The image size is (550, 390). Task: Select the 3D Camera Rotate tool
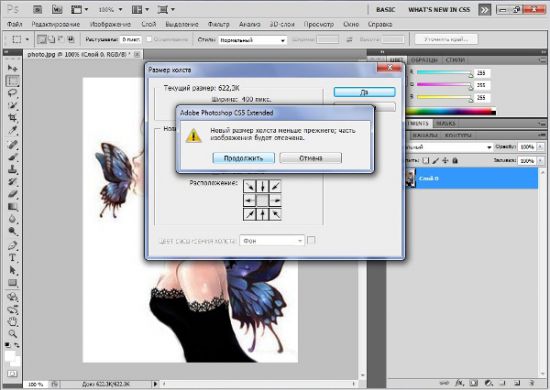[x=13, y=309]
